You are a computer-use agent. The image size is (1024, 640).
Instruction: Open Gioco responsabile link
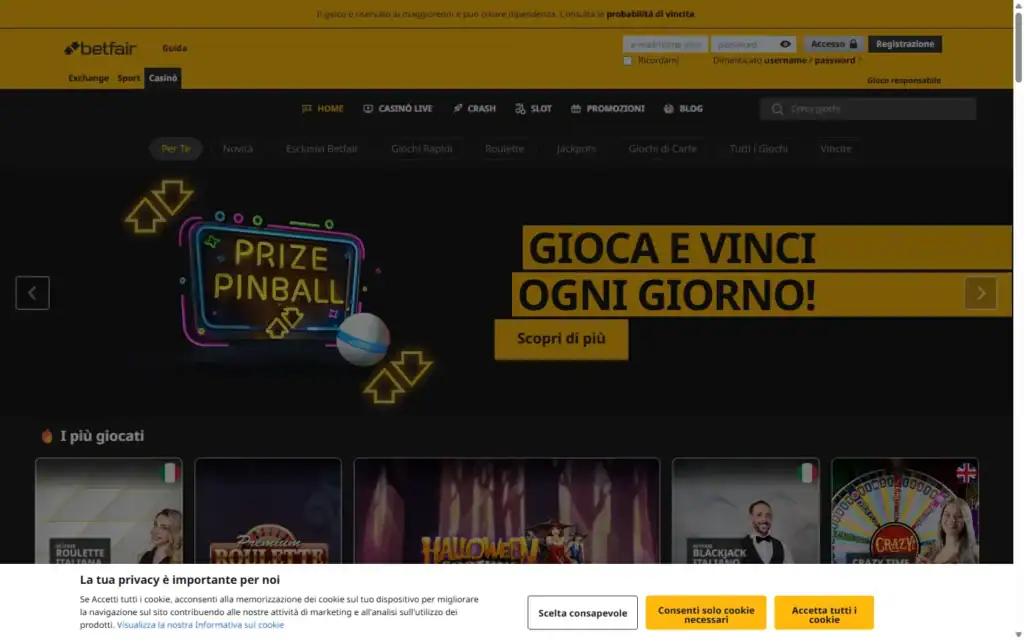pos(904,80)
